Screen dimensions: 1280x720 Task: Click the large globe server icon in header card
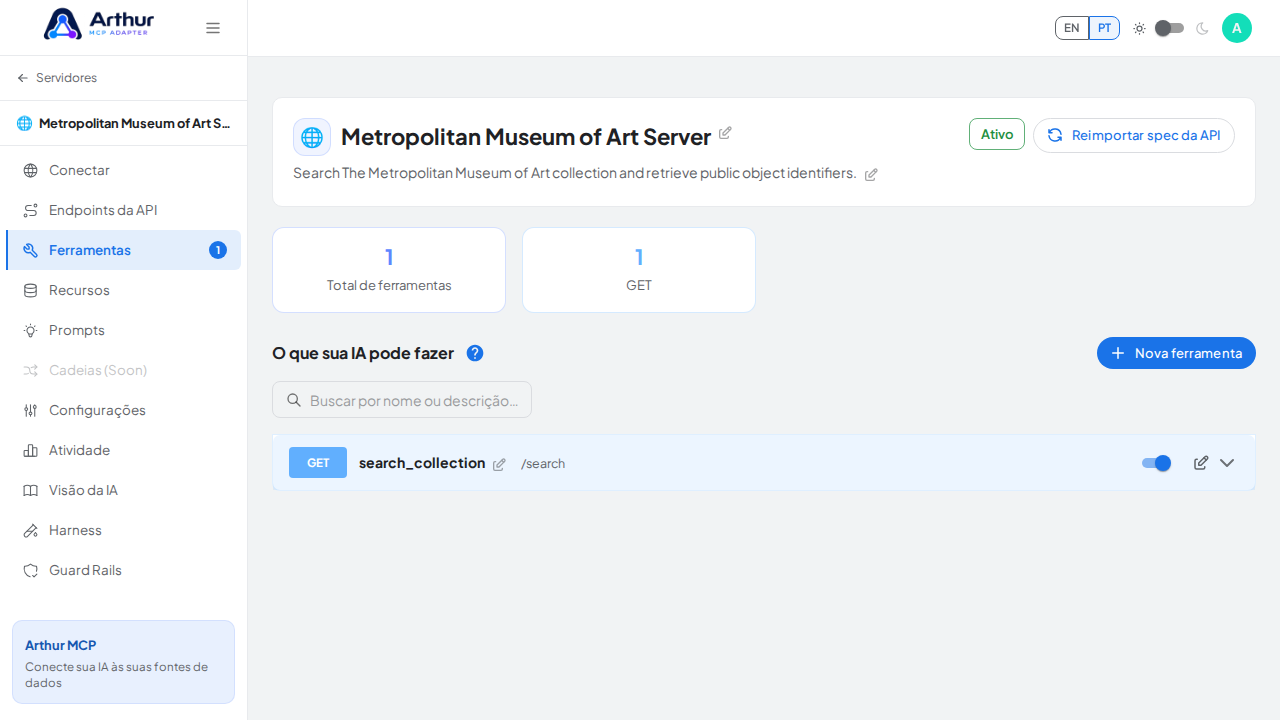(x=312, y=137)
